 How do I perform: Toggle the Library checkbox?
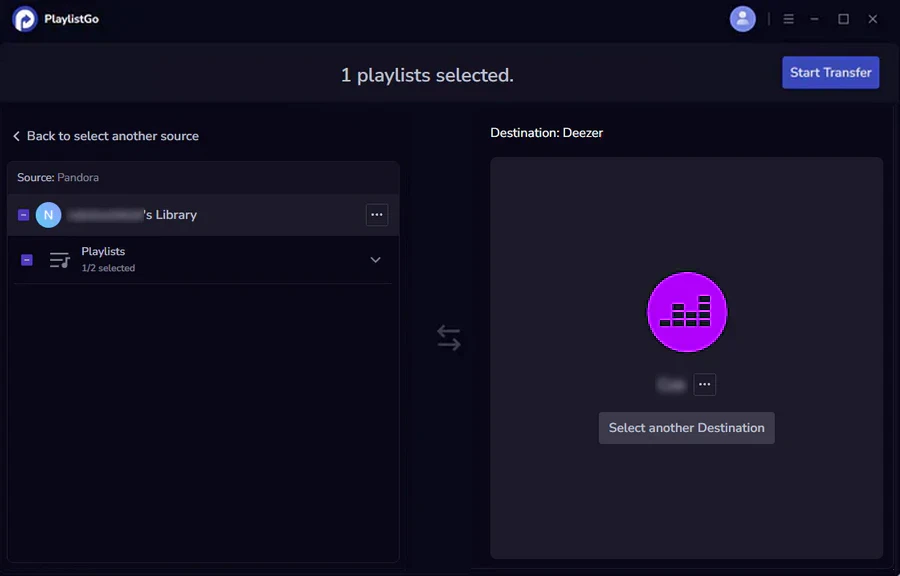[24, 215]
